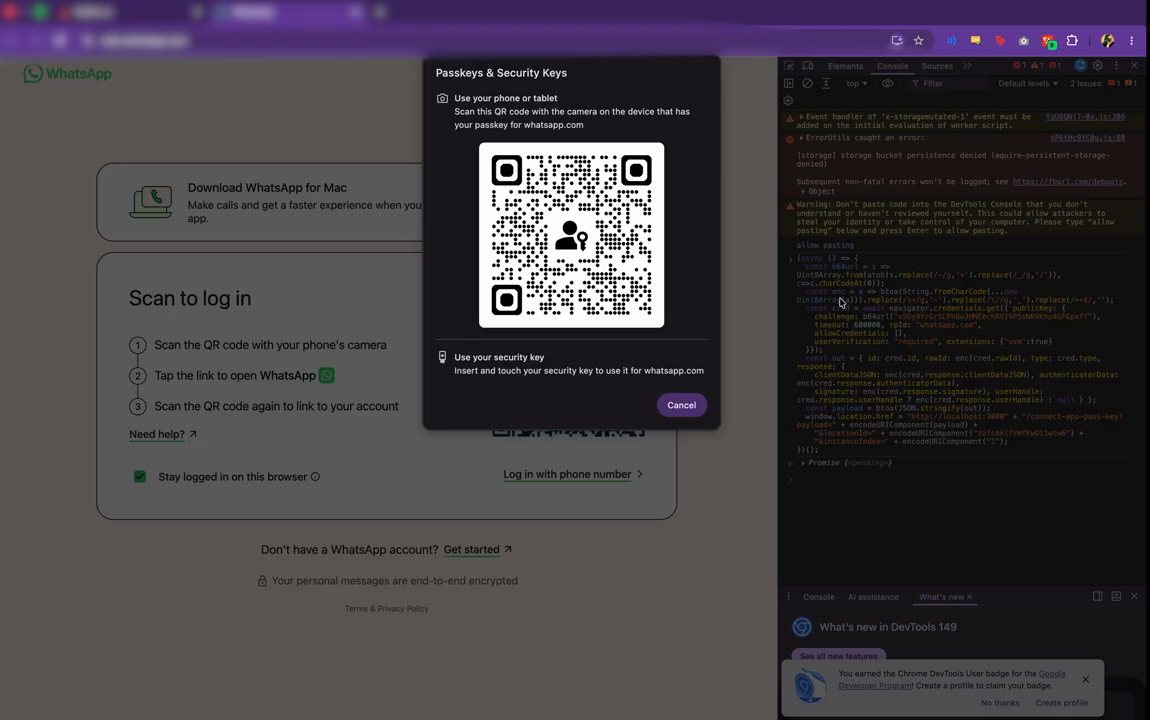Switch to the drawer Console tab
Screen dimensions: 1150x720
point(818,597)
